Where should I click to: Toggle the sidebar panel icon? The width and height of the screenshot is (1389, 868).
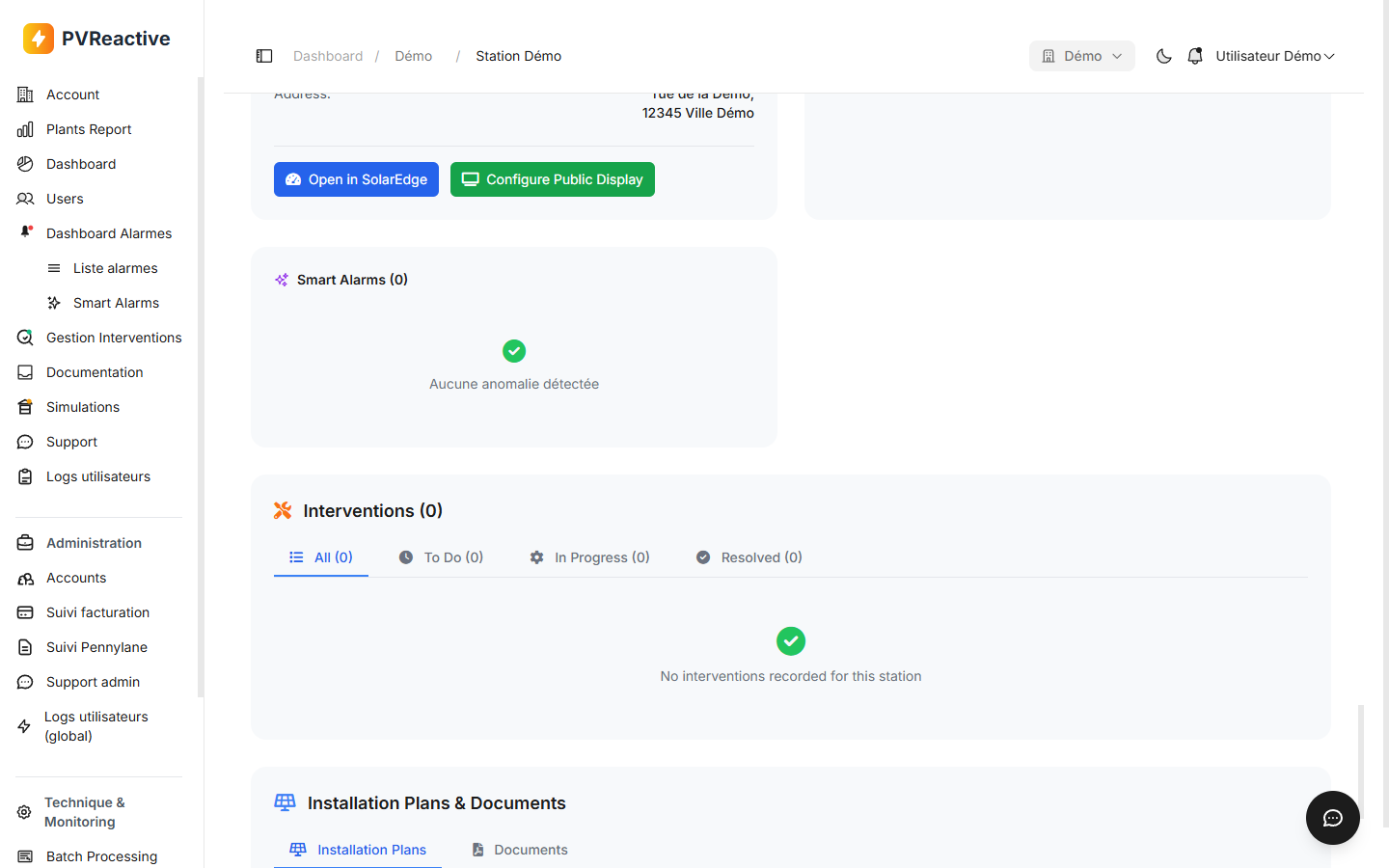pos(264,56)
